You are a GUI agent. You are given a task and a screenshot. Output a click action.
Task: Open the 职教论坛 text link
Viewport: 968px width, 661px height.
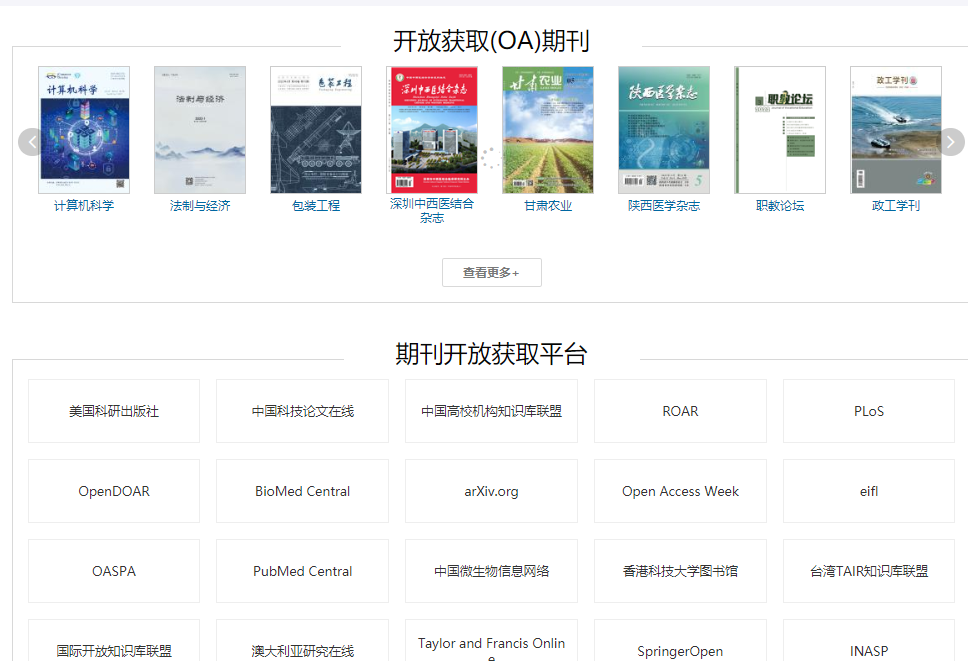point(780,206)
